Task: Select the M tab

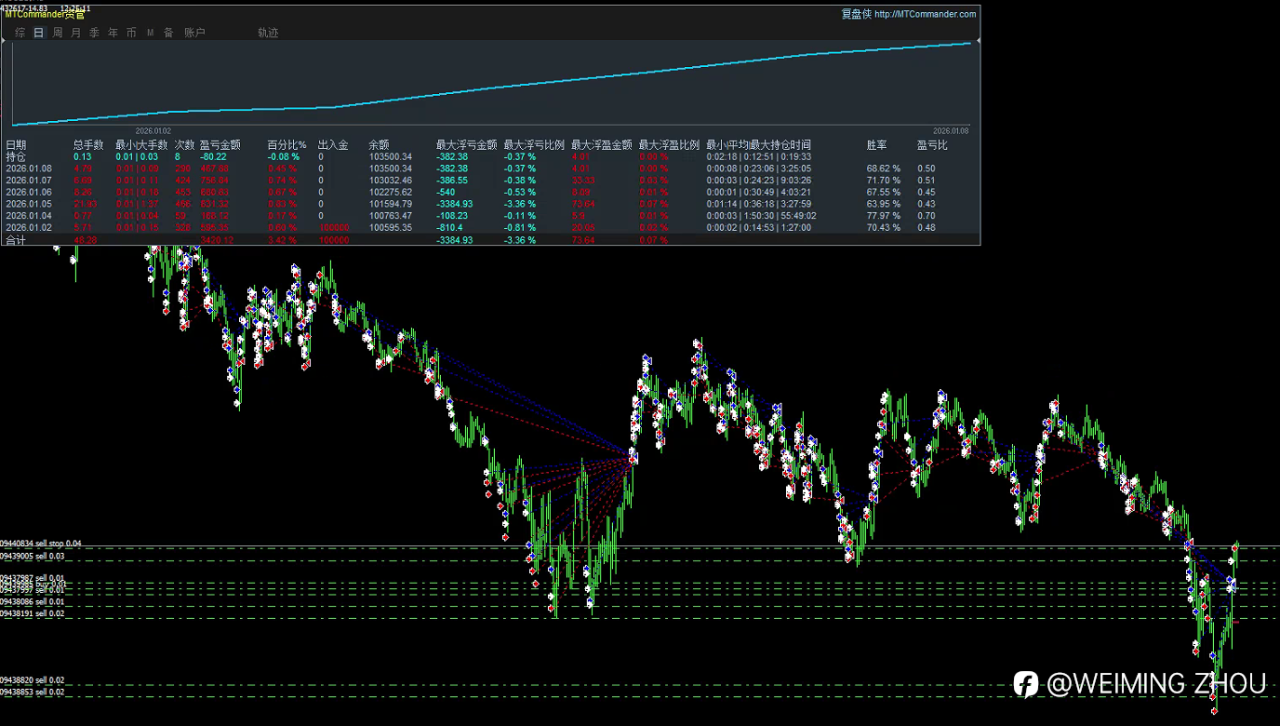Action: point(150,33)
